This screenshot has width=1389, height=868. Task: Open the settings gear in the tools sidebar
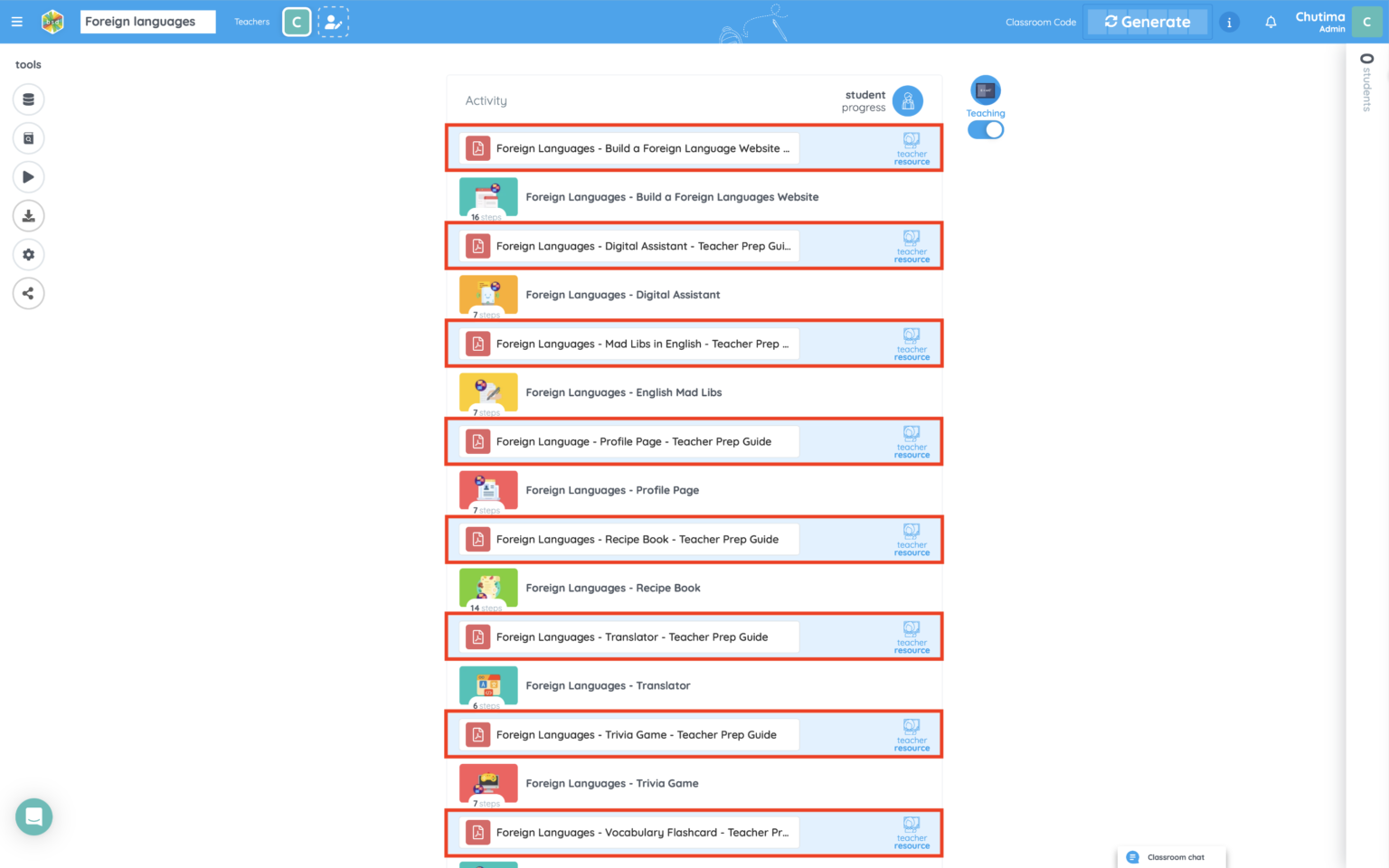(x=28, y=254)
